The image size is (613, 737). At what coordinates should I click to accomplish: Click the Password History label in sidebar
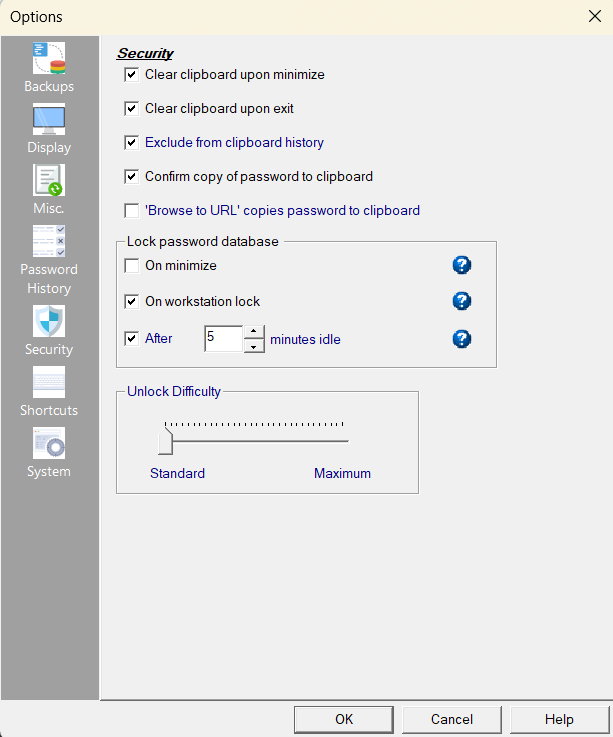point(49,279)
